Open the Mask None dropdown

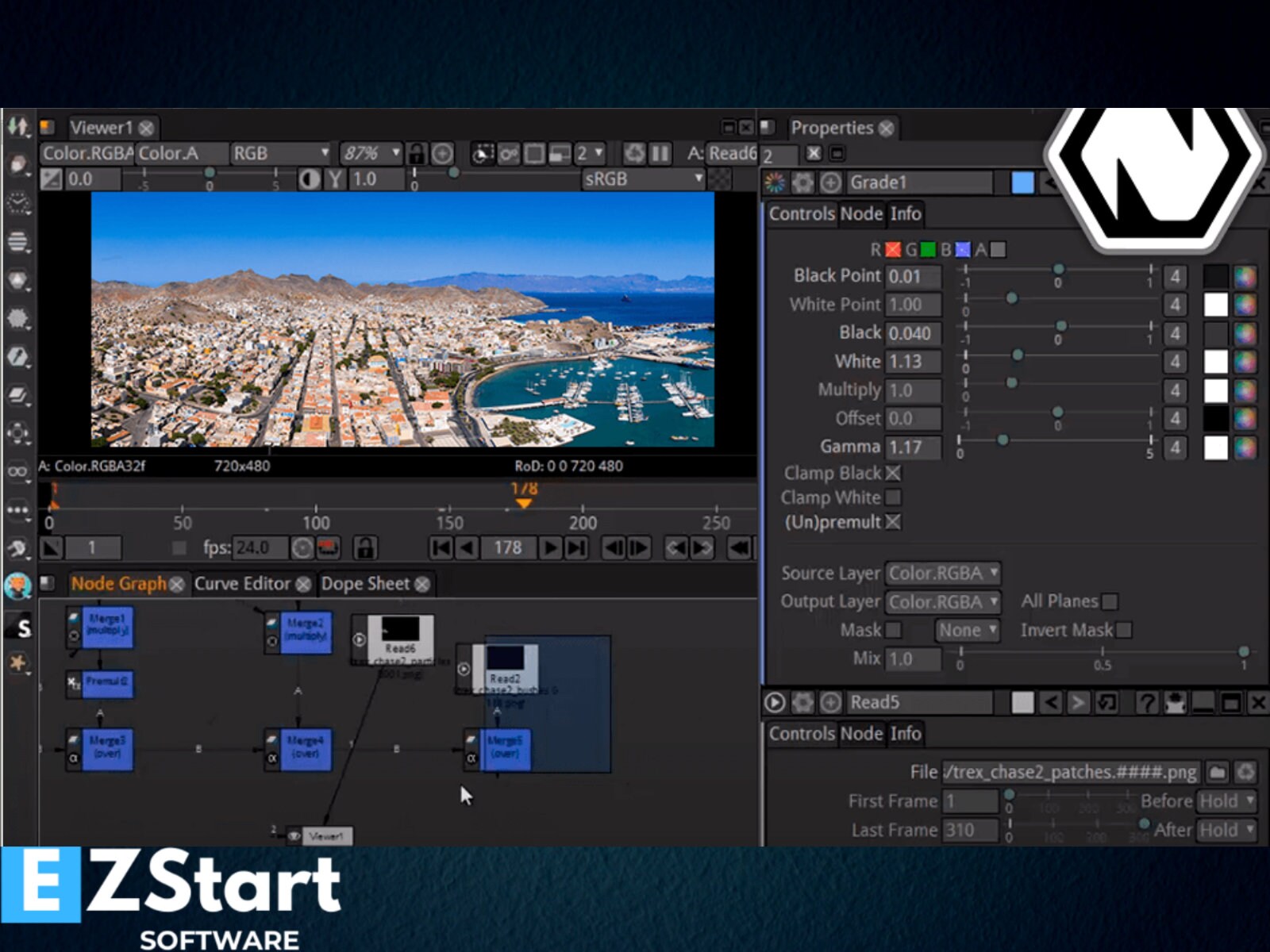967,630
